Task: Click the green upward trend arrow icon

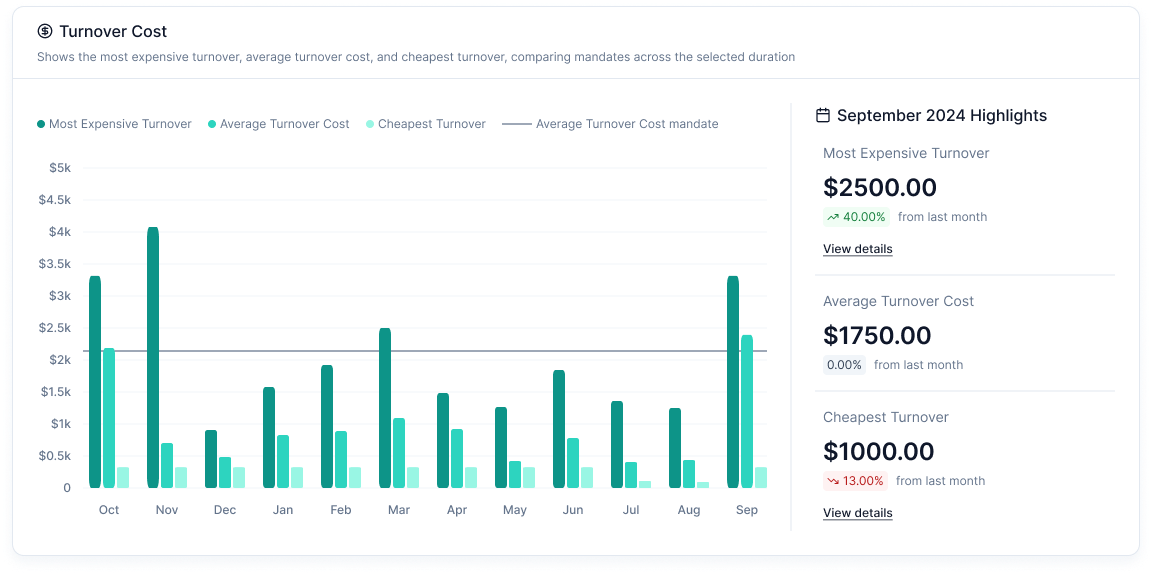Action: click(833, 217)
